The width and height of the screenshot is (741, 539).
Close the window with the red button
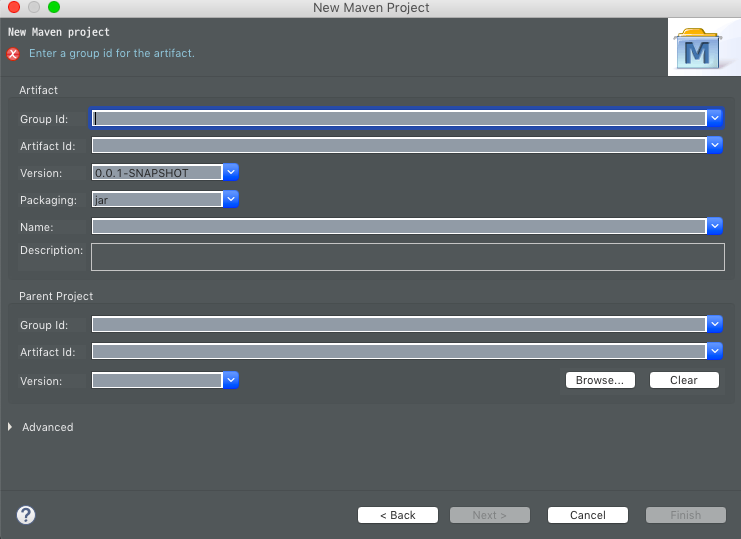(14, 7)
